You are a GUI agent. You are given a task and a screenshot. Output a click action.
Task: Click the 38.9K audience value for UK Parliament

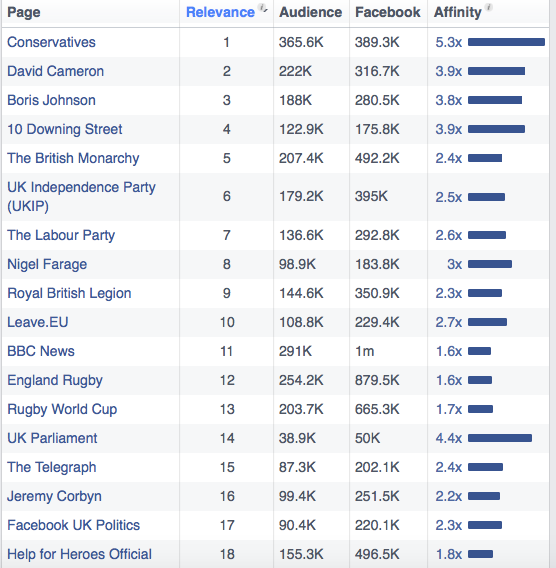297,438
